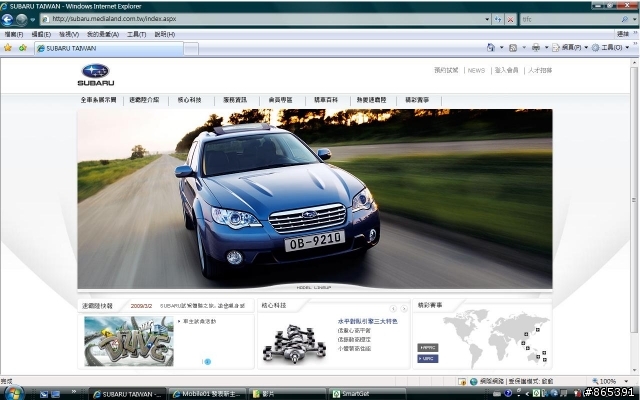This screenshot has width=640, height=400.
Task: Click the Japan marker on world map
Action: pyautogui.click(x=538, y=330)
